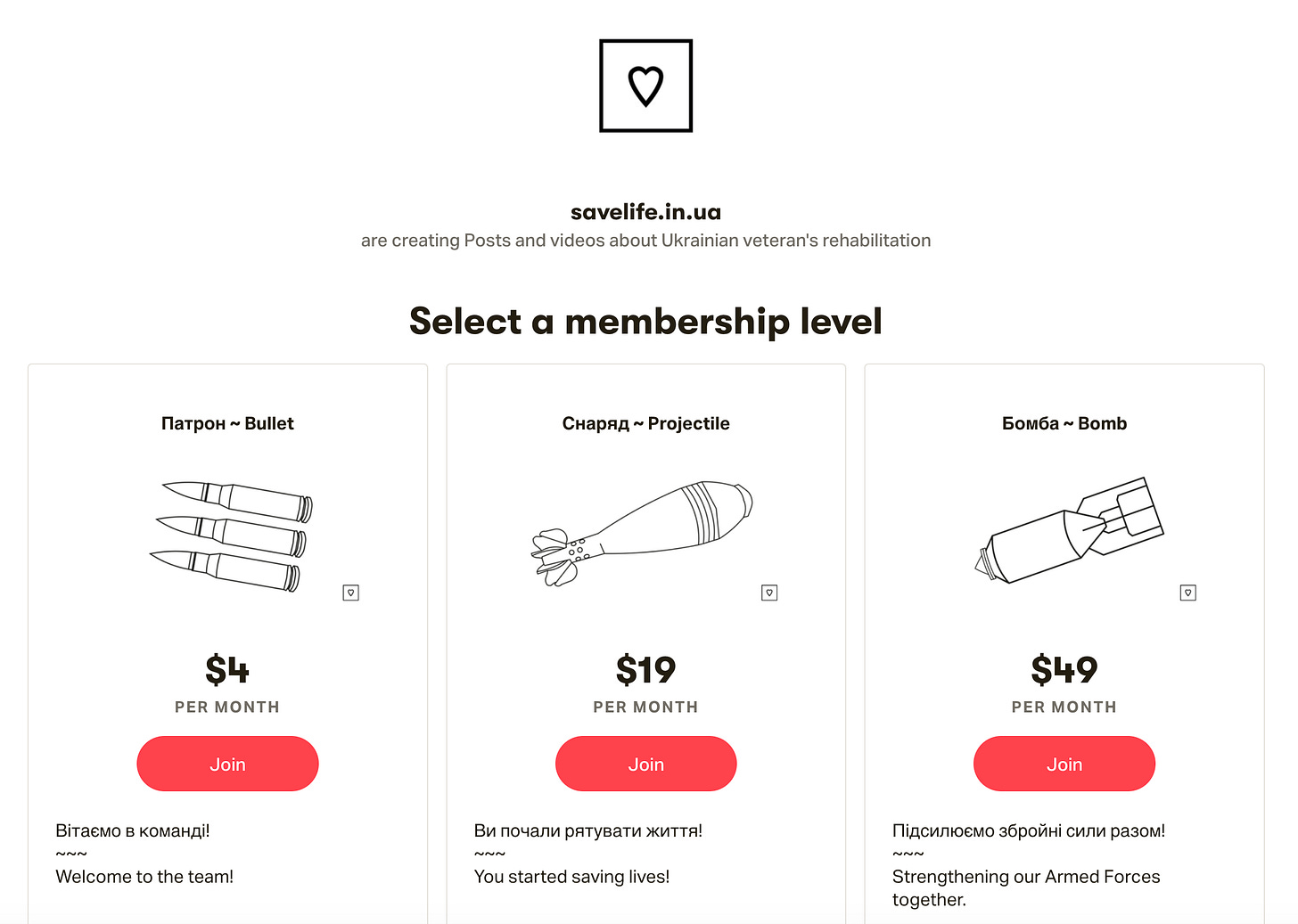Image resolution: width=1298 pixels, height=924 pixels.
Task: Click small heart badge in Bullet card
Action: [x=351, y=593]
